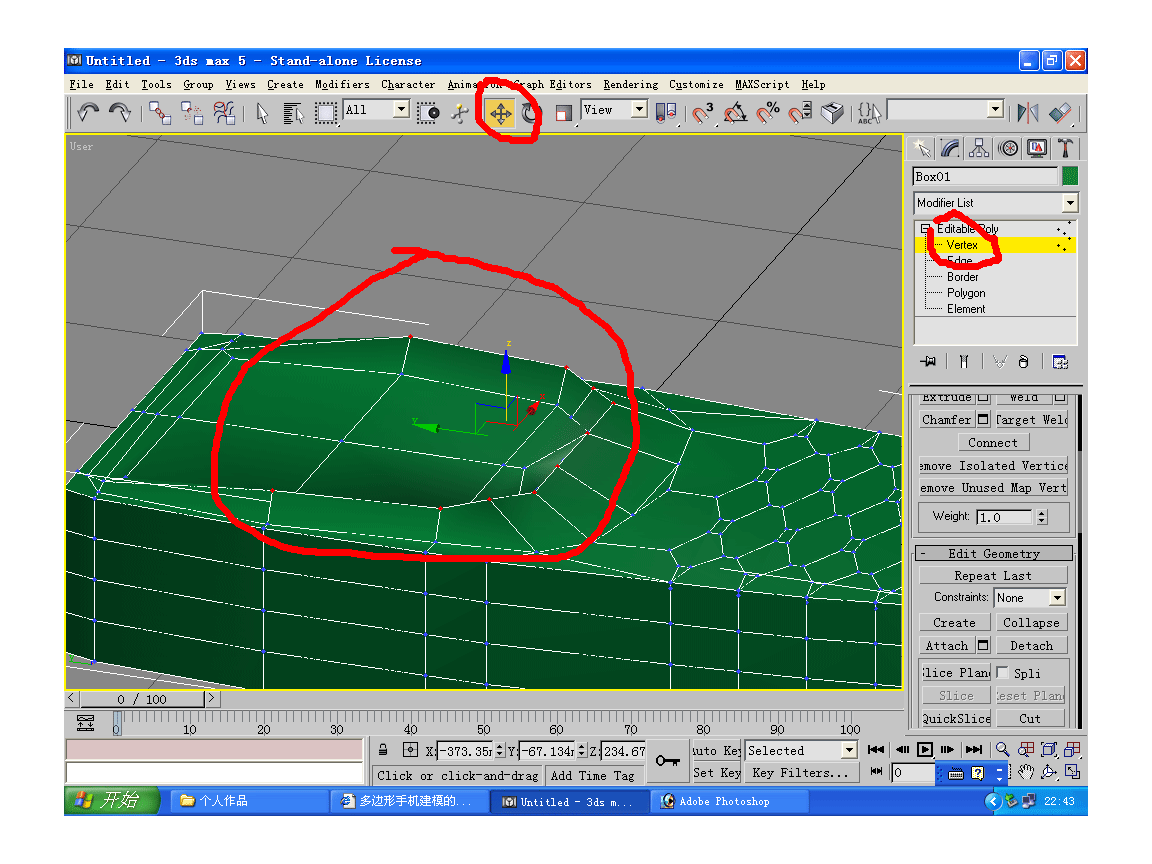The image size is (1152, 864).
Task: Activate the Unlink Selection tool
Action: coord(192,112)
